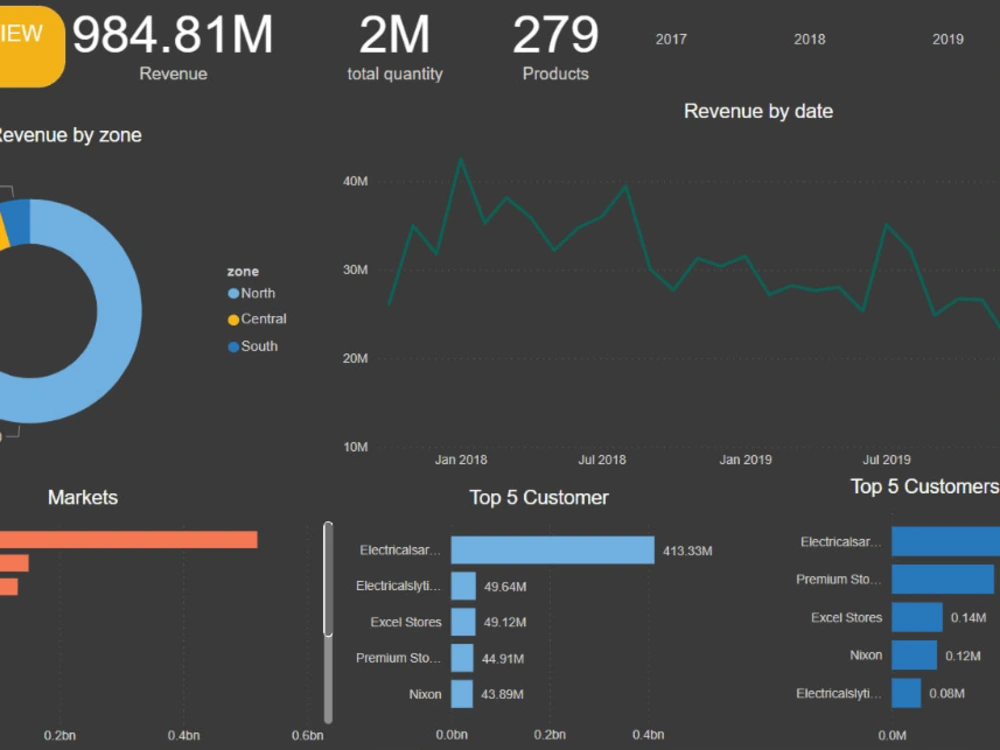Click the Electricalslyti bar in Top 5 Customers

pyautogui.click(x=908, y=692)
